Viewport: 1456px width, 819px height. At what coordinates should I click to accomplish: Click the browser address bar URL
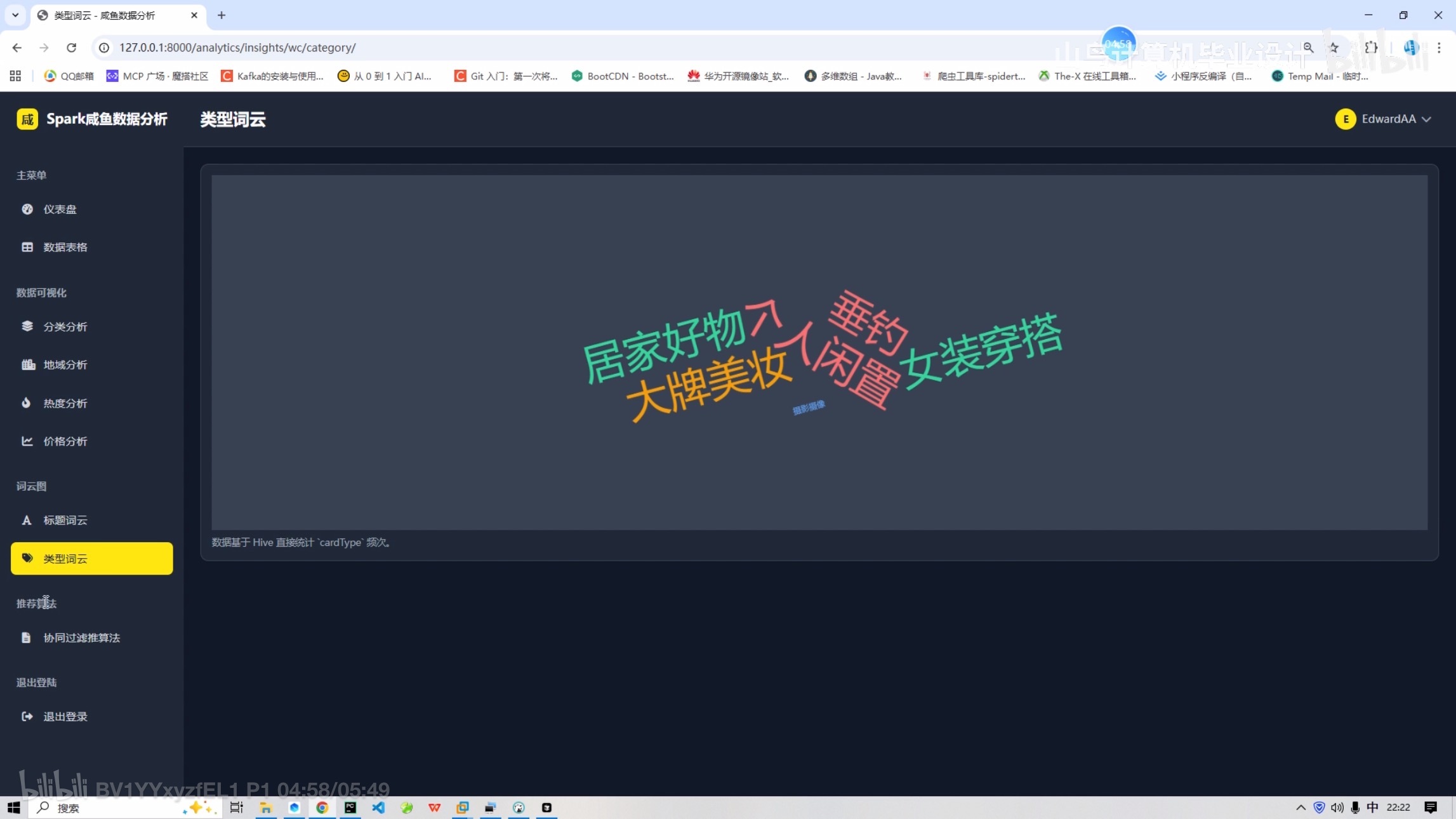click(x=237, y=48)
